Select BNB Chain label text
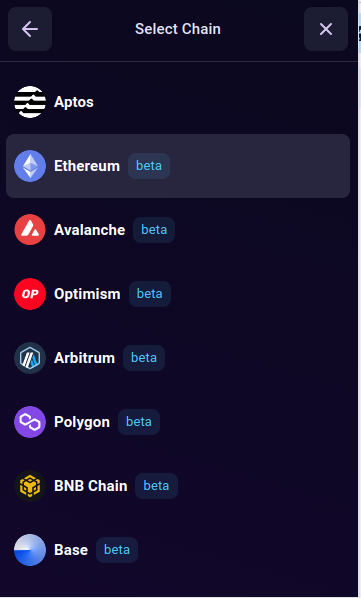This screenshot has width=361, height=598. [x=91, y=486]
